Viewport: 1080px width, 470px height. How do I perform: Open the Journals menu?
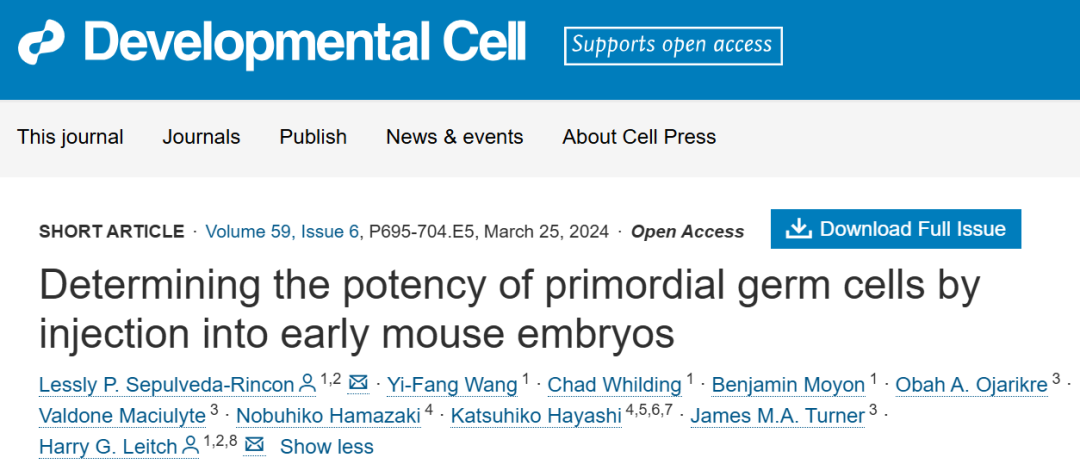coord(201,137)
